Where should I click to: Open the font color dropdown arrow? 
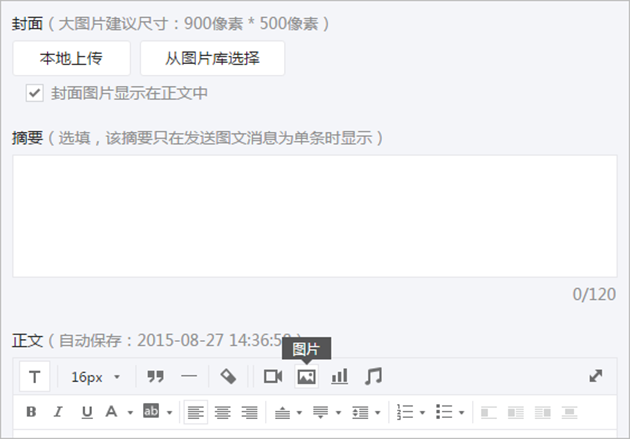tap(130, 412)
